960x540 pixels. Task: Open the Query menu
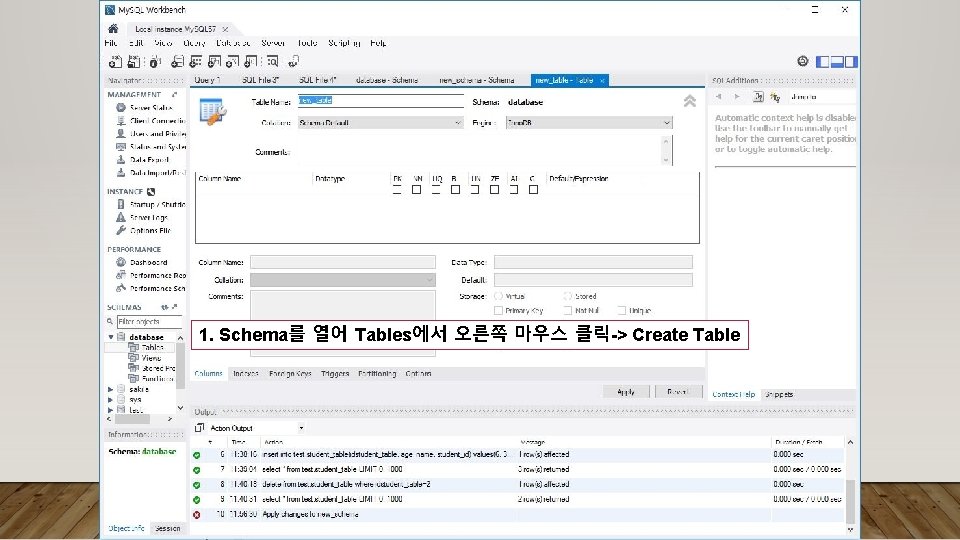[x=194, y=43]
